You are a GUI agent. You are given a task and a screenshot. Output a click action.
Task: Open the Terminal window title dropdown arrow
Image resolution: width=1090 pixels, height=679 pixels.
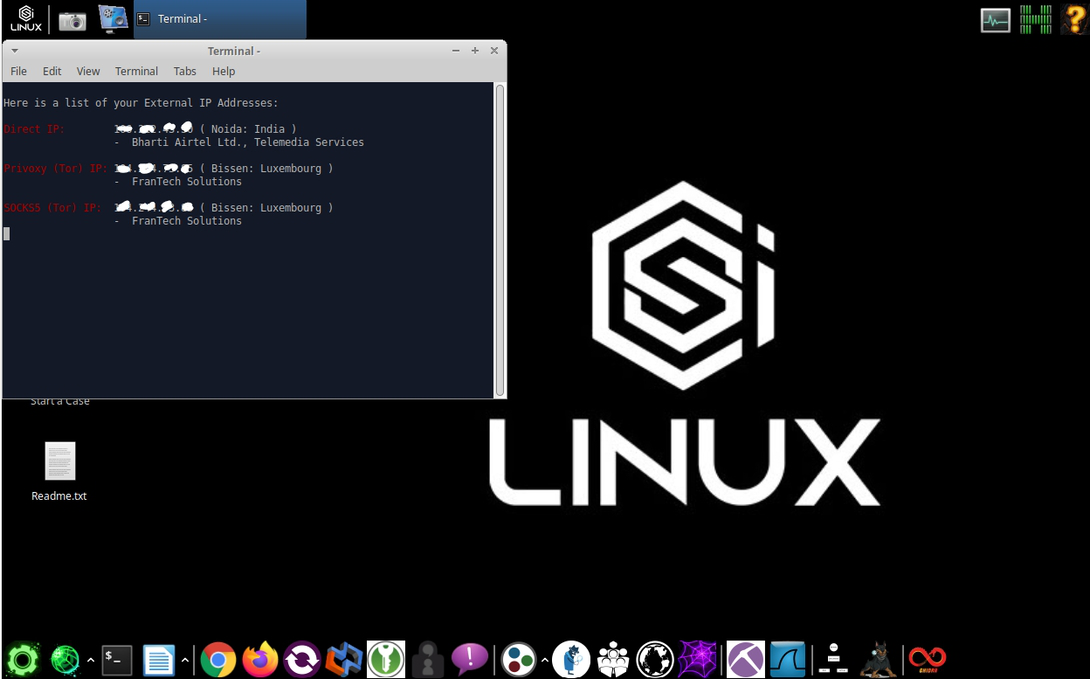tap(15, 51)
